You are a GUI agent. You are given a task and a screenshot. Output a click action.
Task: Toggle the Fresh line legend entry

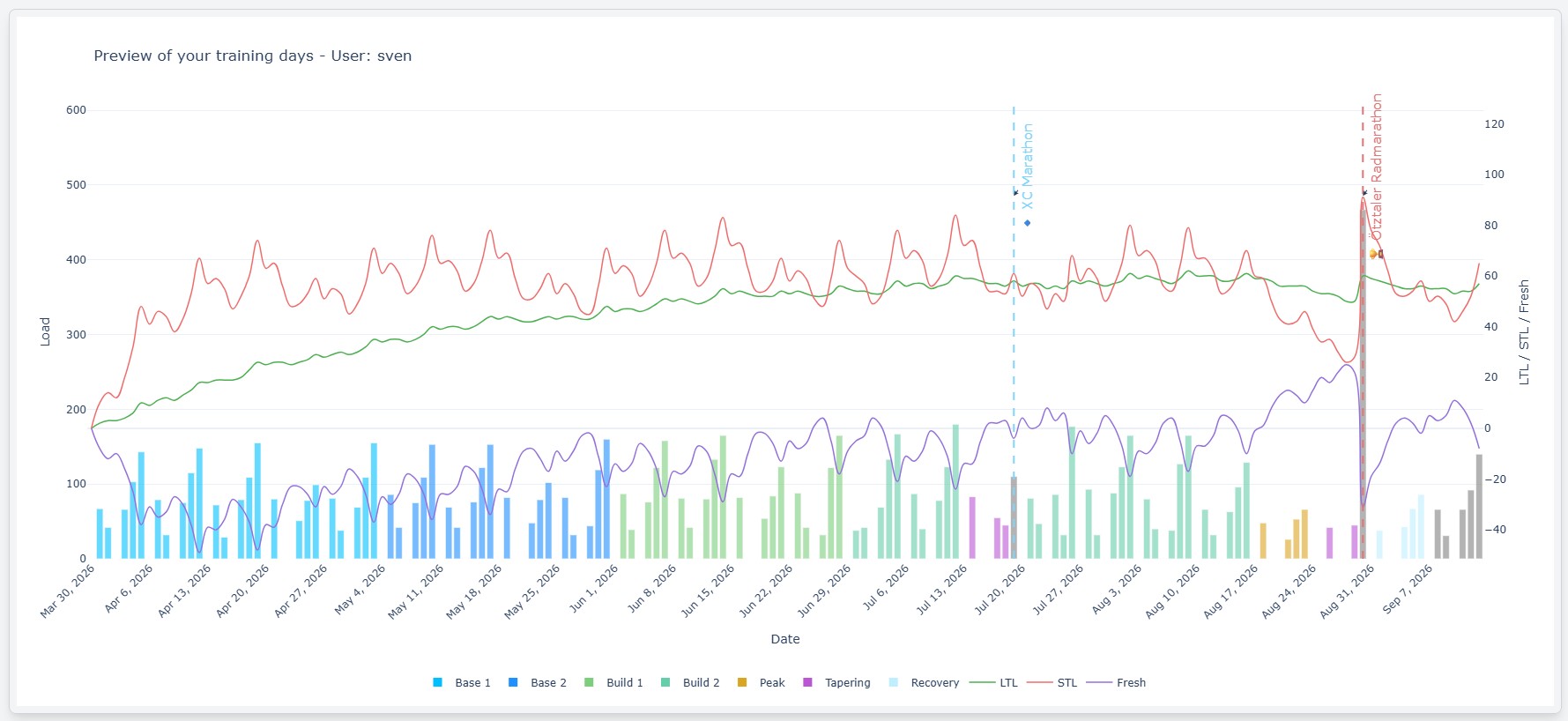(x=1116, y=682)
